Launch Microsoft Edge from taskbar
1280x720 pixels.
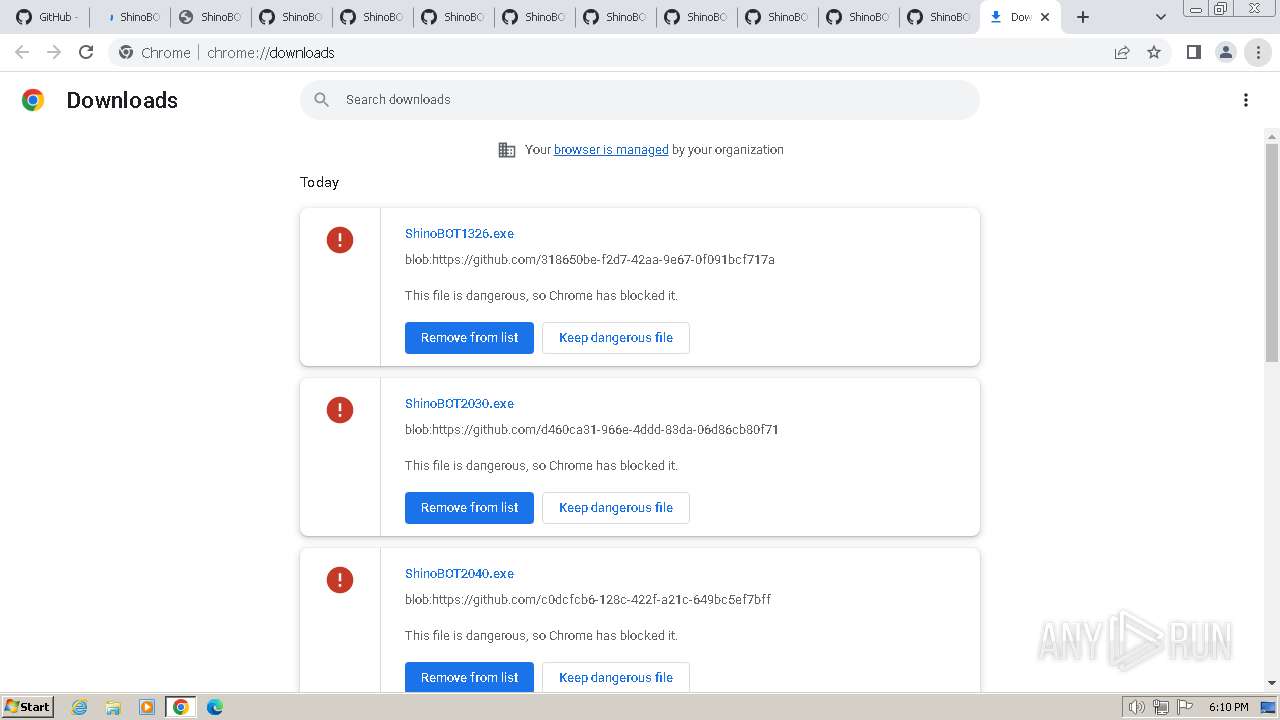tap(215, 707)
